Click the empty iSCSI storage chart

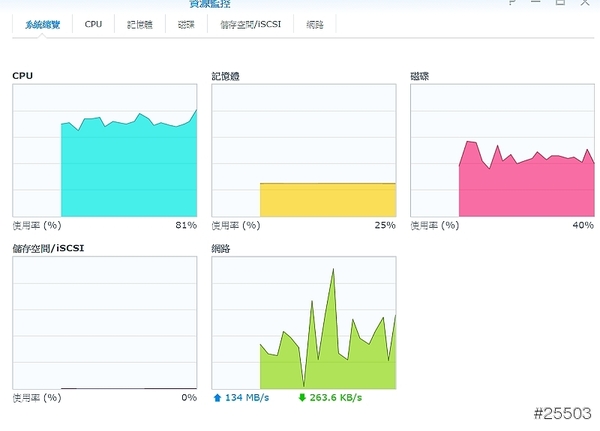coord(104,322)
